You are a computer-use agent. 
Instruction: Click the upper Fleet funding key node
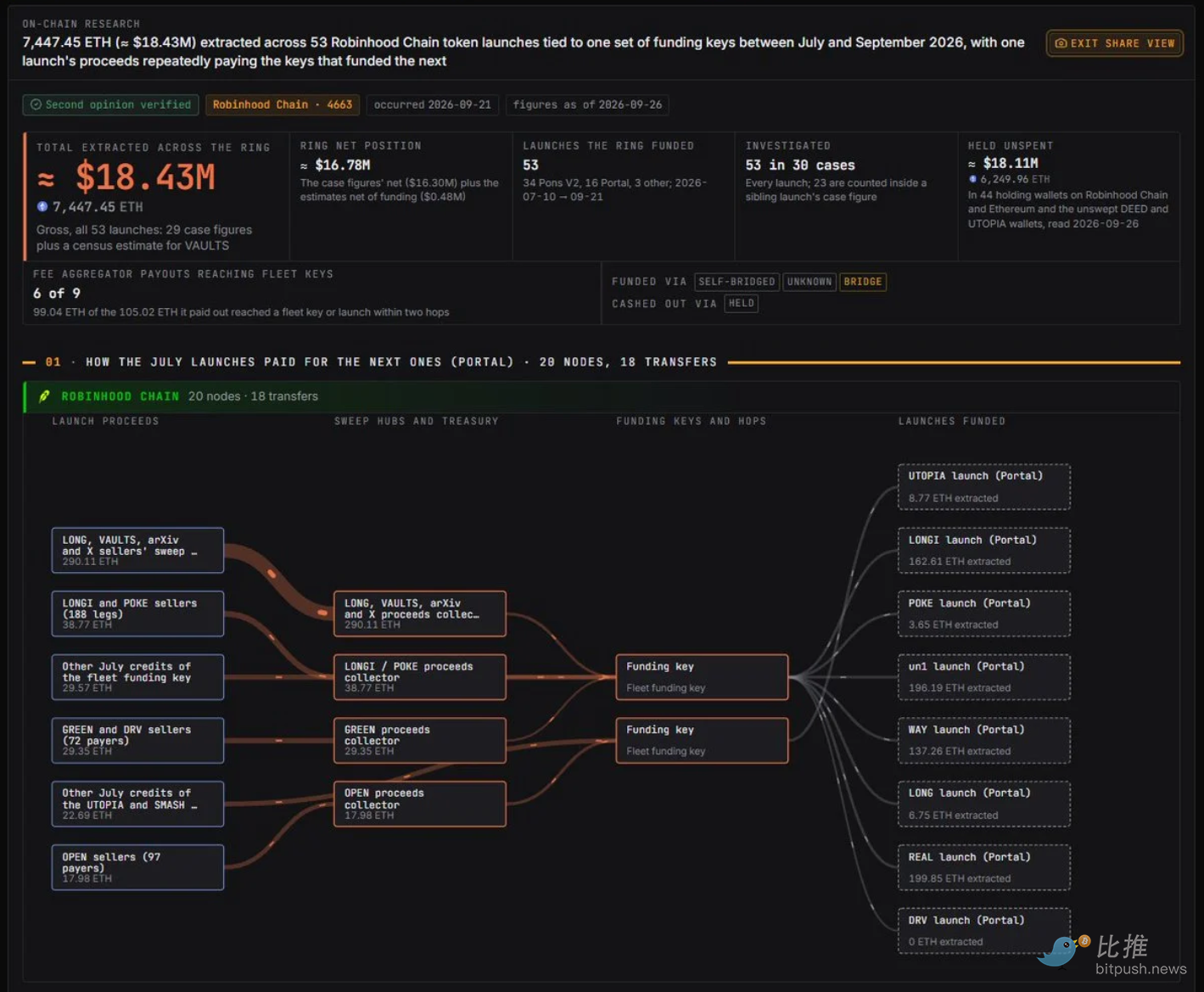702,677
